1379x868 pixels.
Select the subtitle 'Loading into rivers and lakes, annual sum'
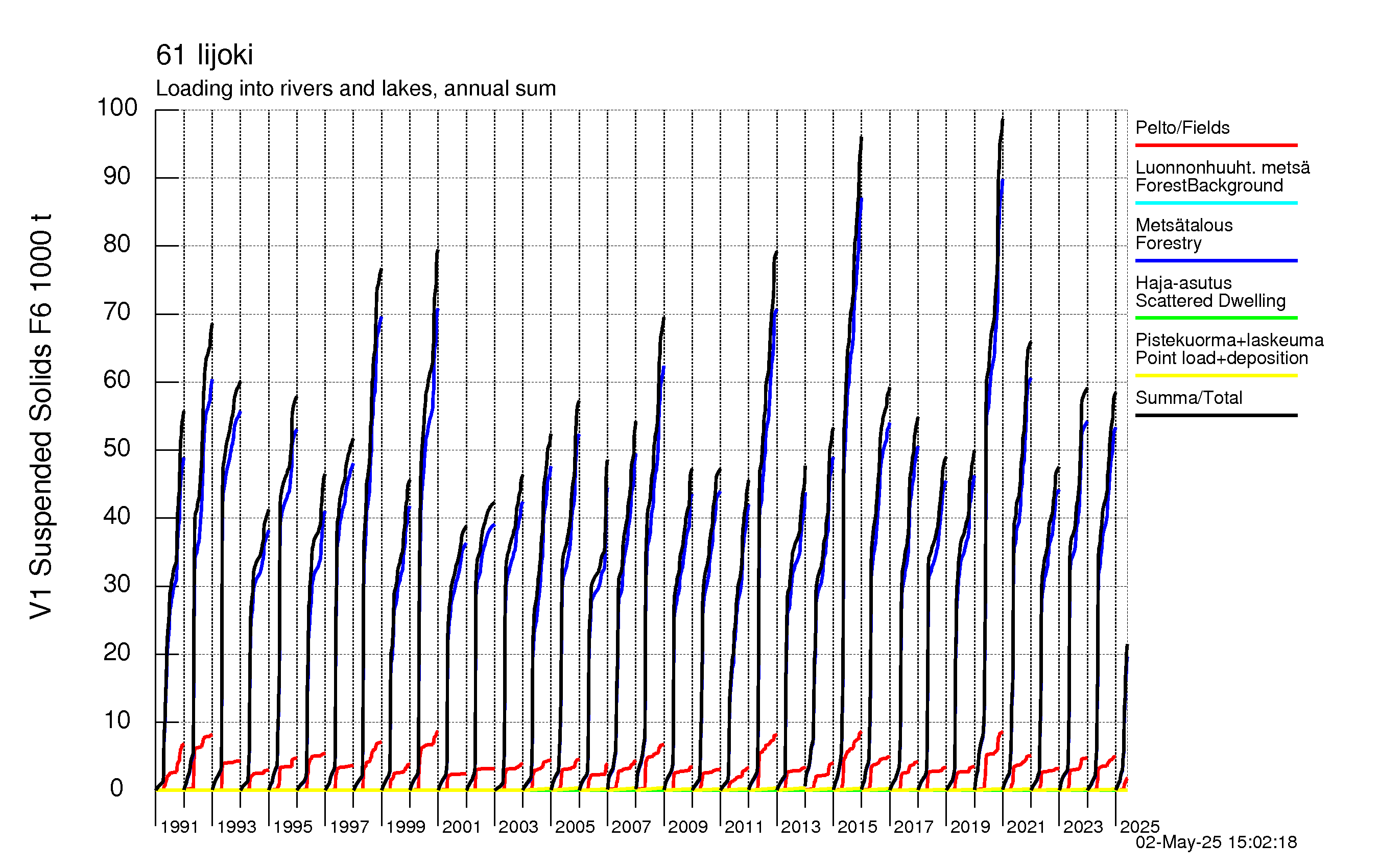[355, 89]
